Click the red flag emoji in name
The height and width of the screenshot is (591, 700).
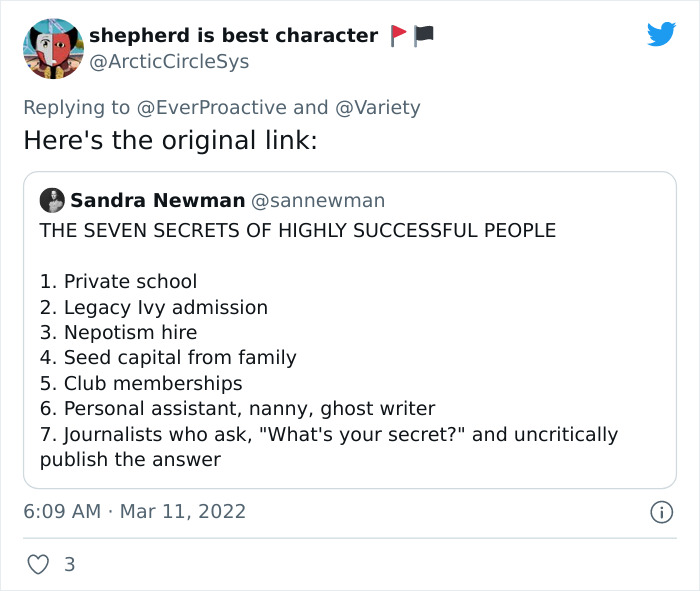399,36
